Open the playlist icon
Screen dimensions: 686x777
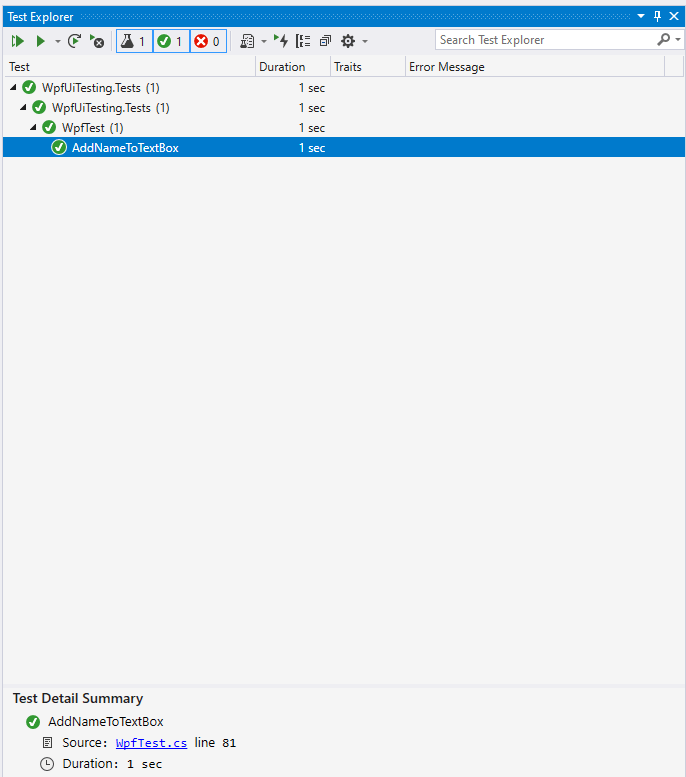(247, 41)
